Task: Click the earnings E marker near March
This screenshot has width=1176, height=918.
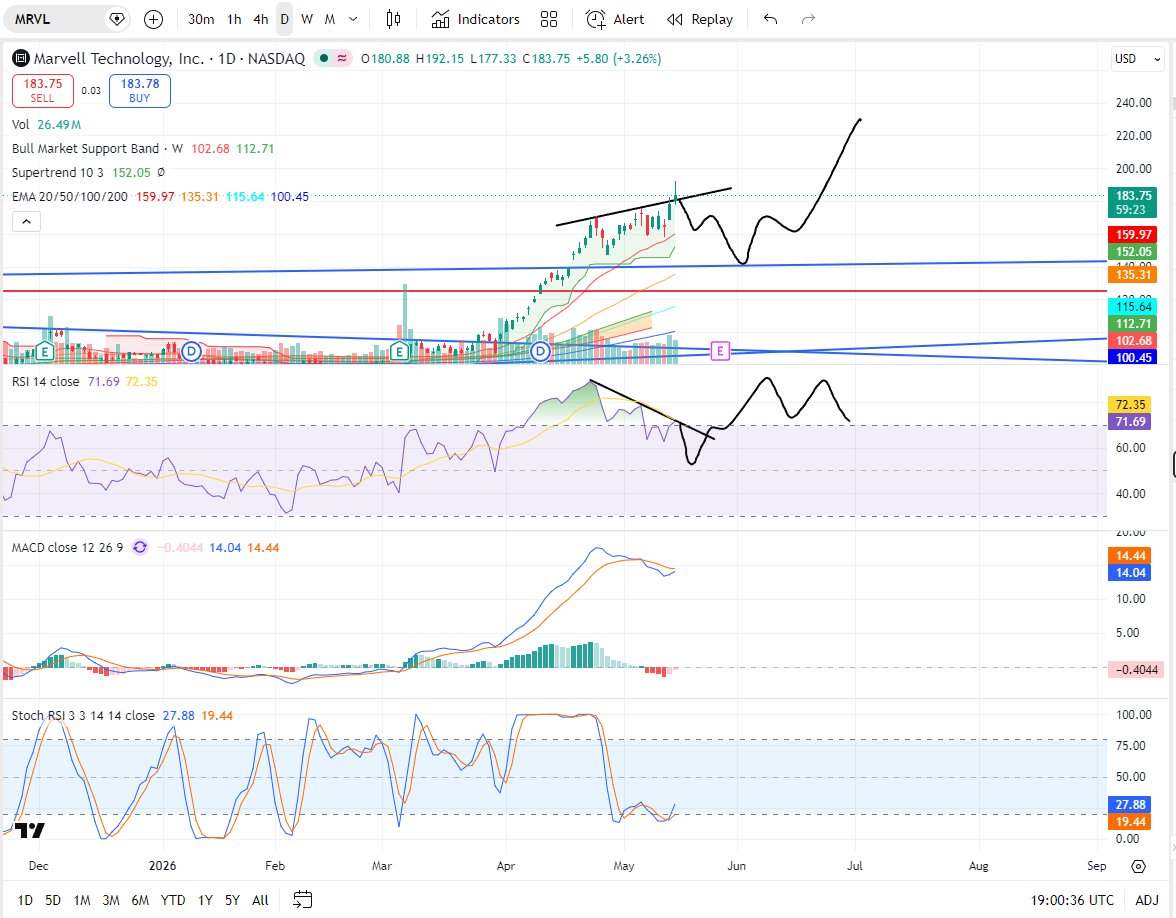Action: pos(400,351)
